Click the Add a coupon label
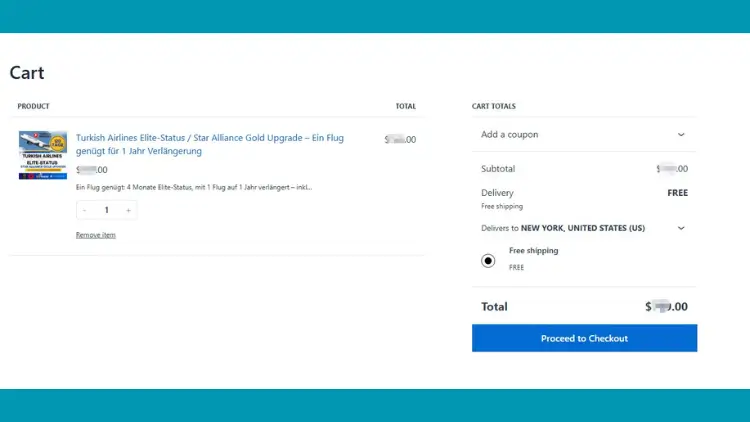This screenshot has height=422, width=750. (509, 134)
